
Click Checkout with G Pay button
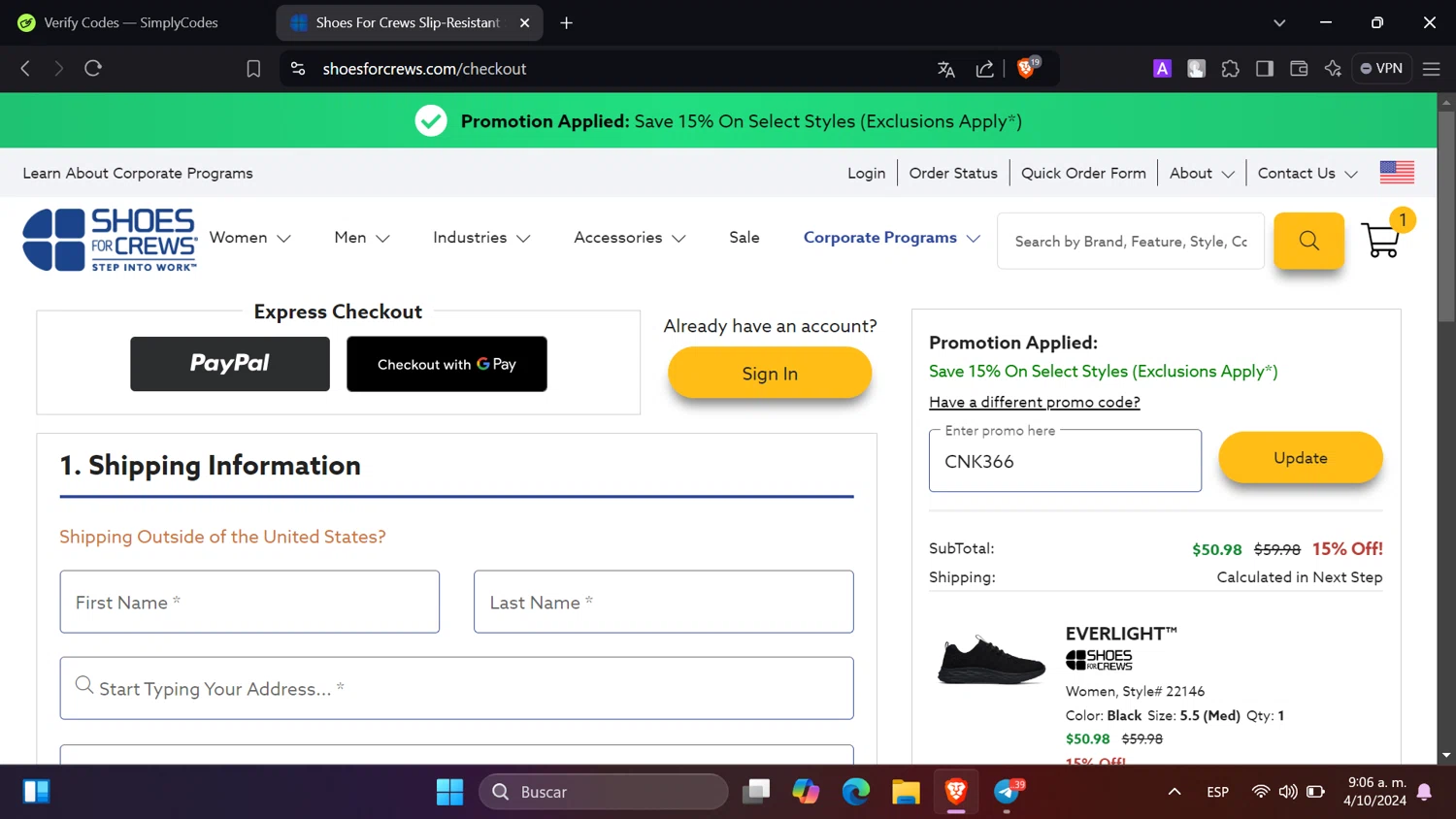447,364
